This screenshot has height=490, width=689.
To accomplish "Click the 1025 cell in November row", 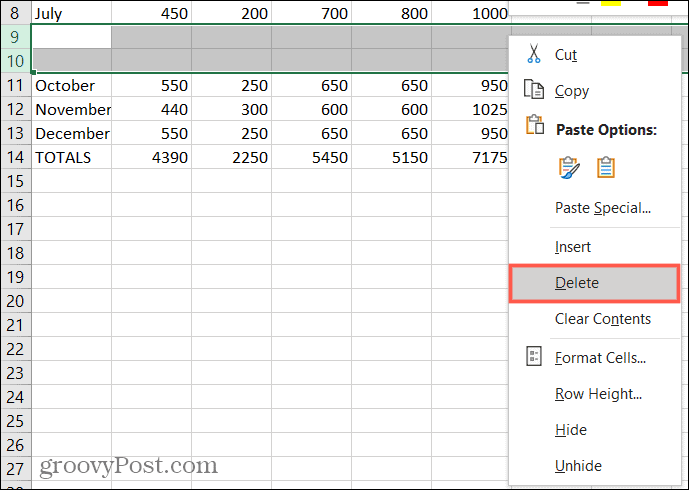I will (x=470, y=109).
